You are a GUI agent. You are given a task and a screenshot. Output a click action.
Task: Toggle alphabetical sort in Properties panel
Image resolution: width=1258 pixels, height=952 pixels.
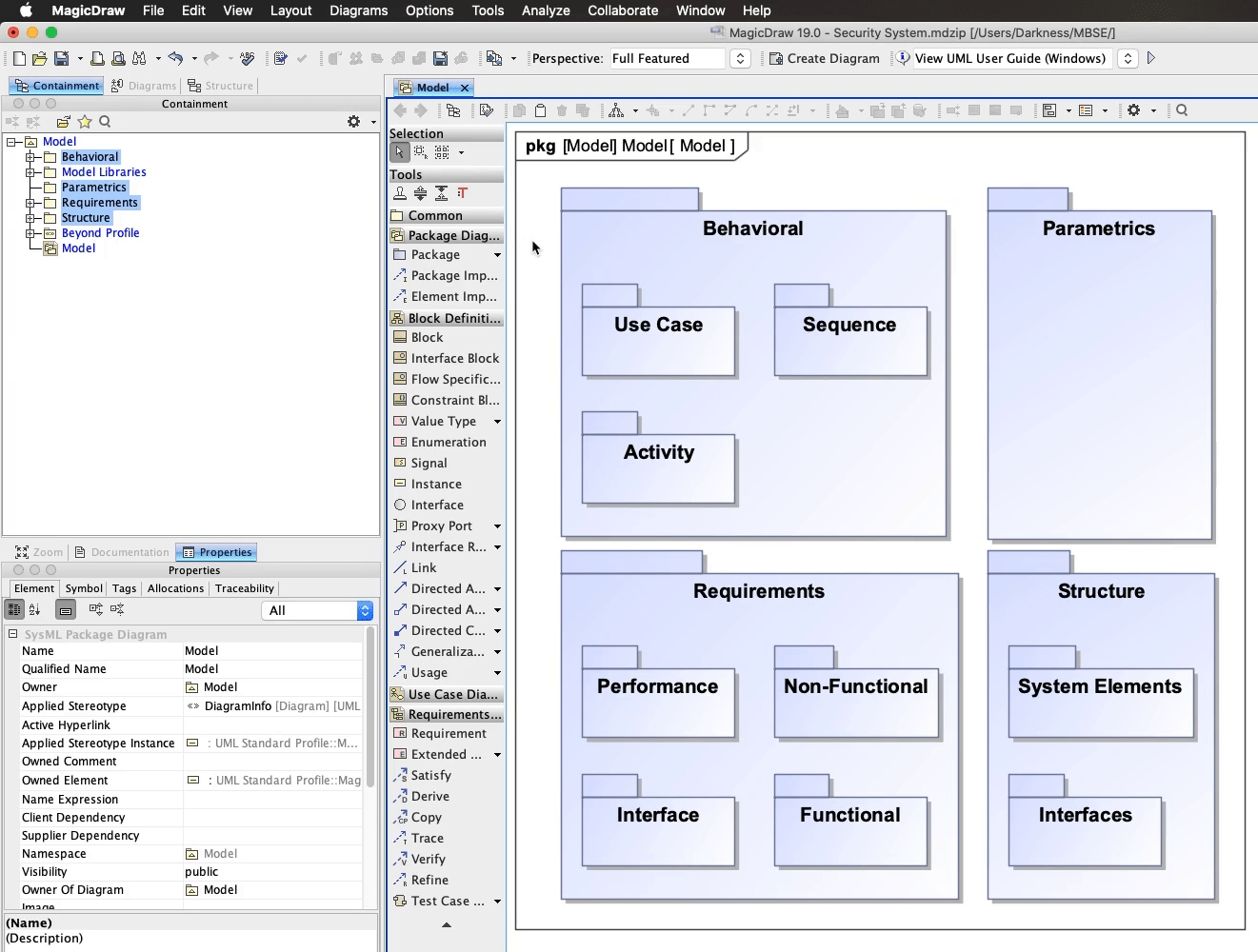tap(35, 609)
